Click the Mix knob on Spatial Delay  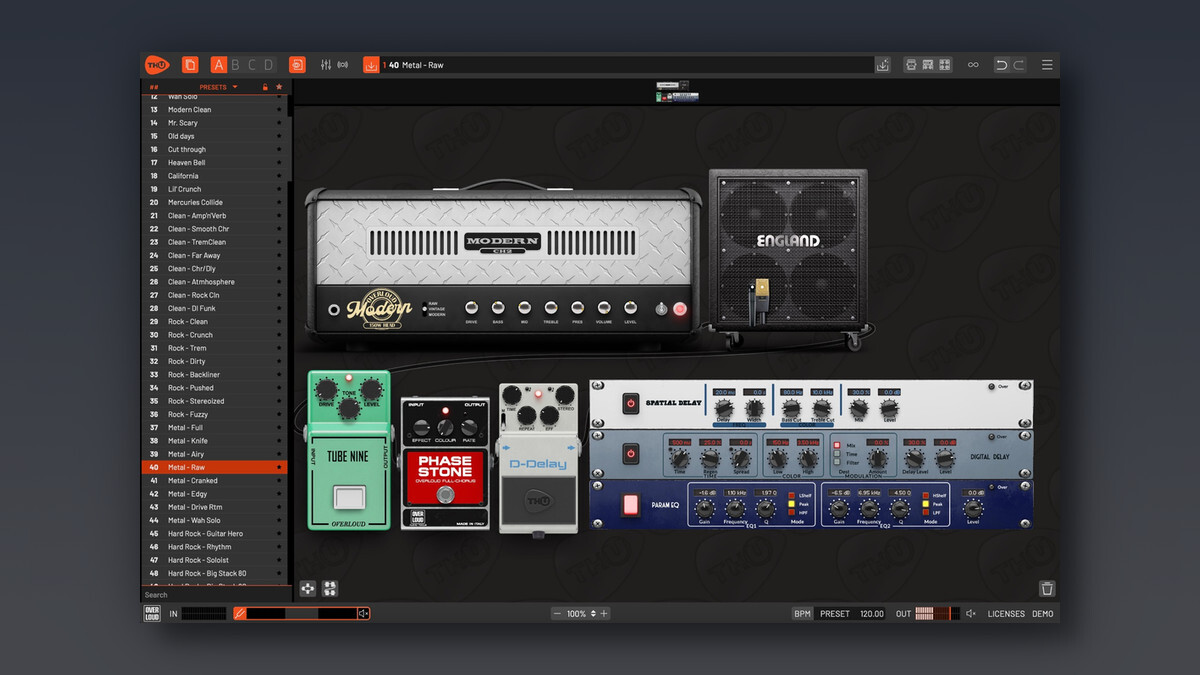858,408
